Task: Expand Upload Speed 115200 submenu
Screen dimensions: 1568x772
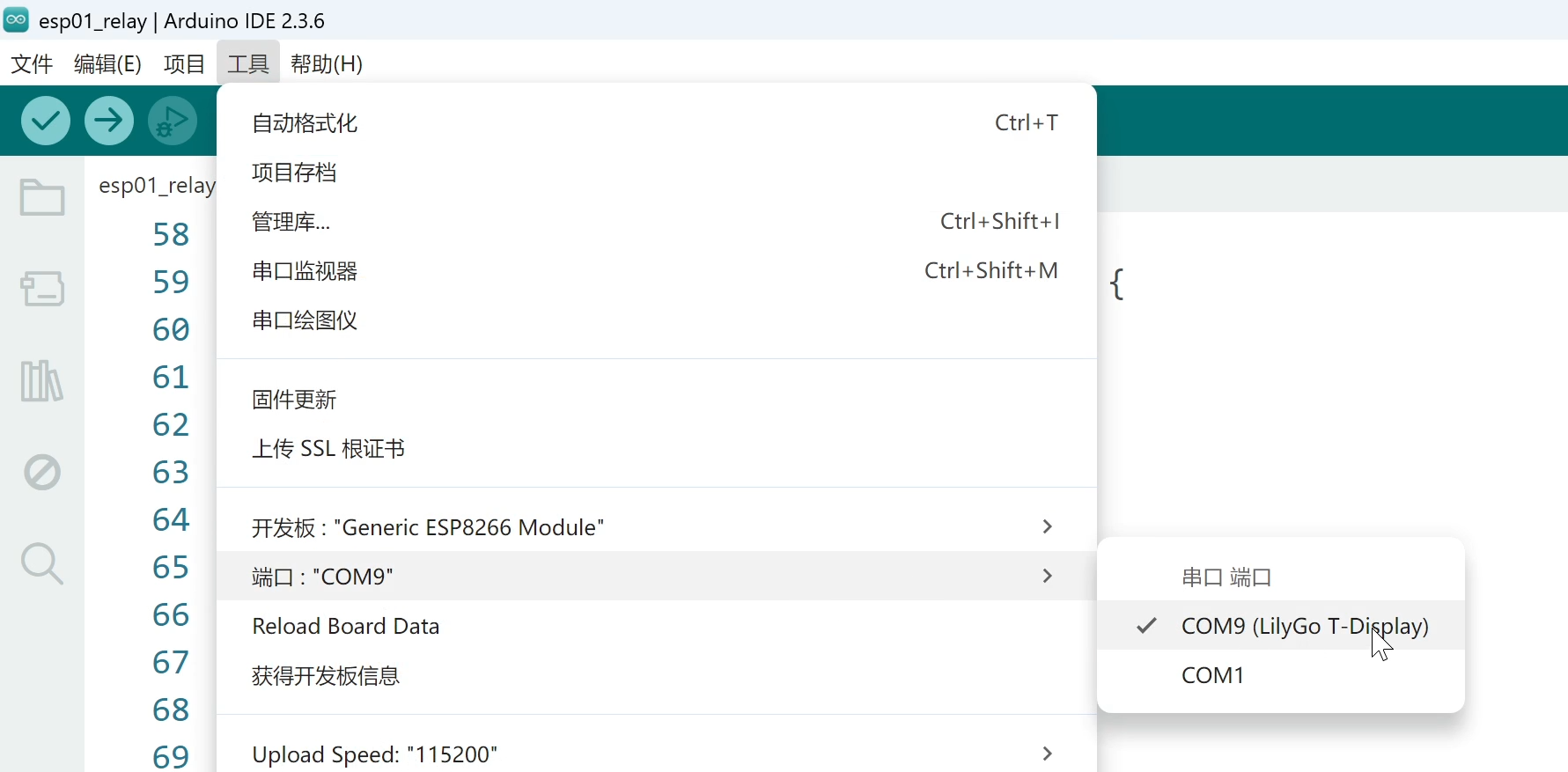Action: click(656, 754)
